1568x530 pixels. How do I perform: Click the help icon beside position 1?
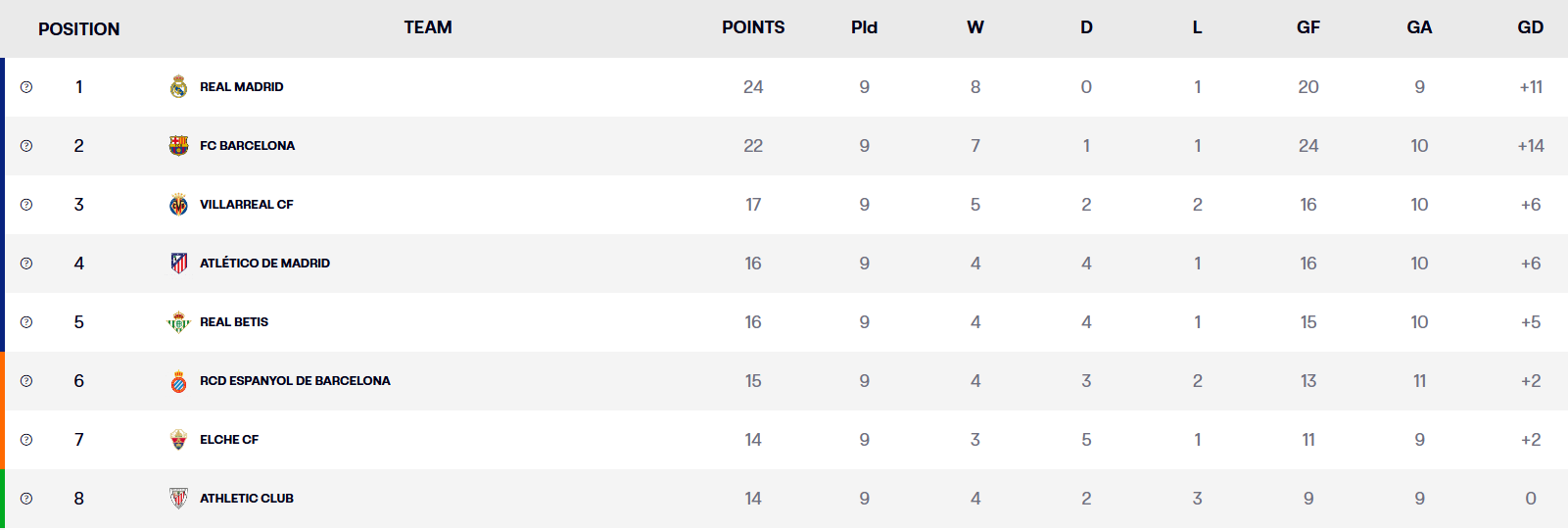(26, 87)
